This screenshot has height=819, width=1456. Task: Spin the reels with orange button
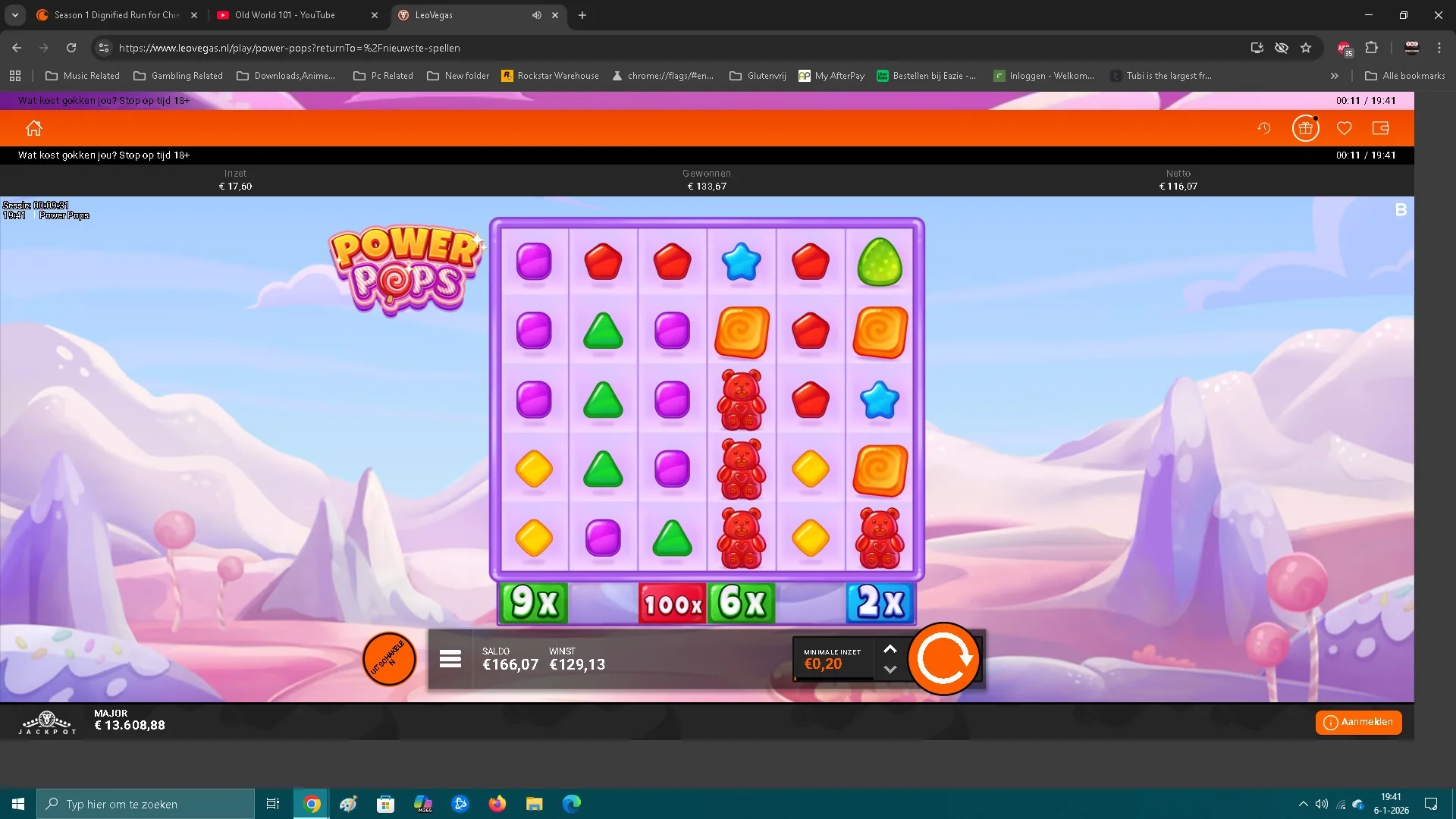pyautogui.click(x=943, y=658)
